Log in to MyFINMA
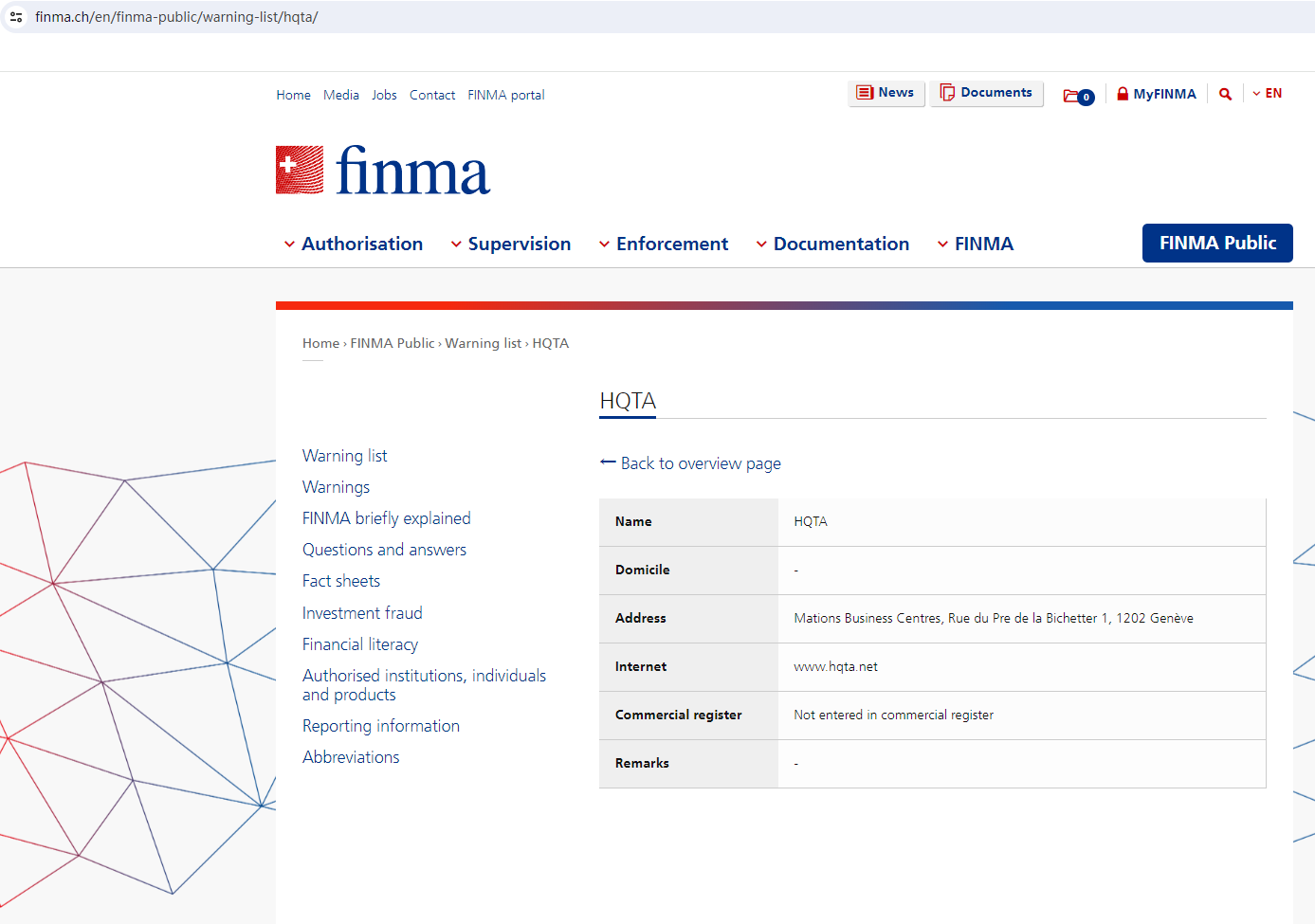This screenshot has height=924, width=1315. click(x=1156, y=94)
